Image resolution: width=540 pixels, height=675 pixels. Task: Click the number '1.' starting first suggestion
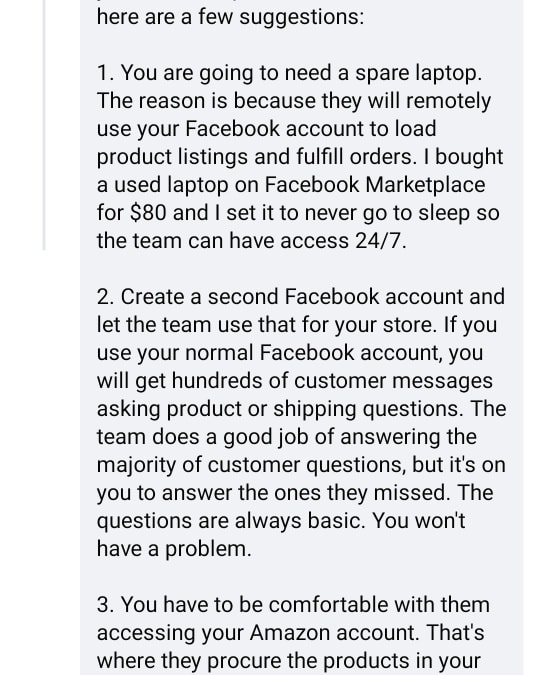click(x=106, y=72)
